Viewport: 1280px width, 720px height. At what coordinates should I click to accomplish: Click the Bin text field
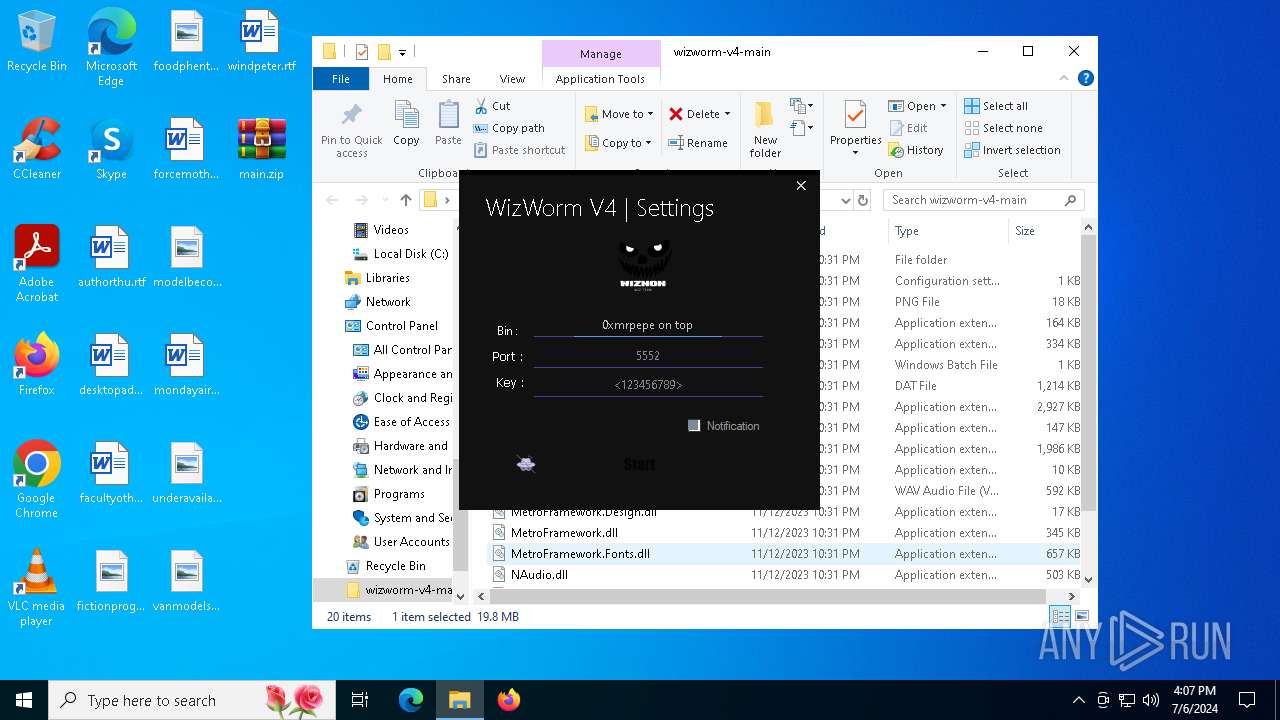point(648,325)
